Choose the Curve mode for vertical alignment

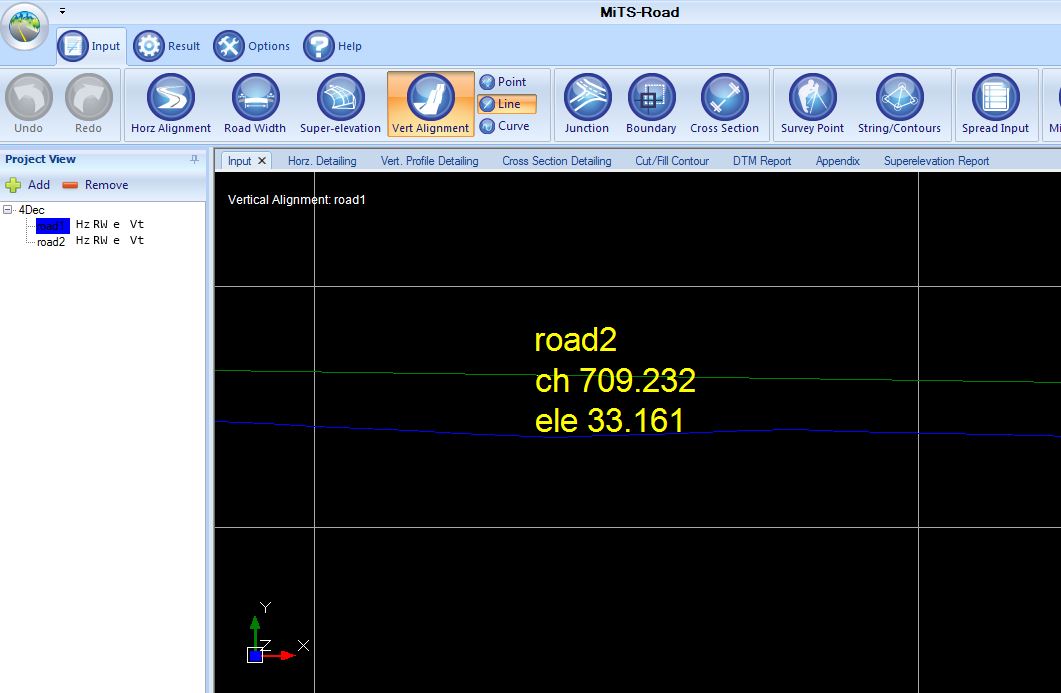(x=504, y=126)
